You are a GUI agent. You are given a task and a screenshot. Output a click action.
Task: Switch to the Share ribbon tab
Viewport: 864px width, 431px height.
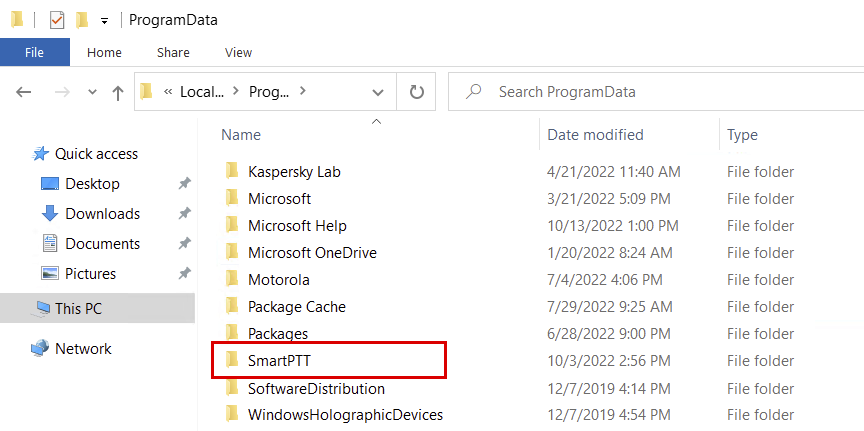click(x=173, y=52)
